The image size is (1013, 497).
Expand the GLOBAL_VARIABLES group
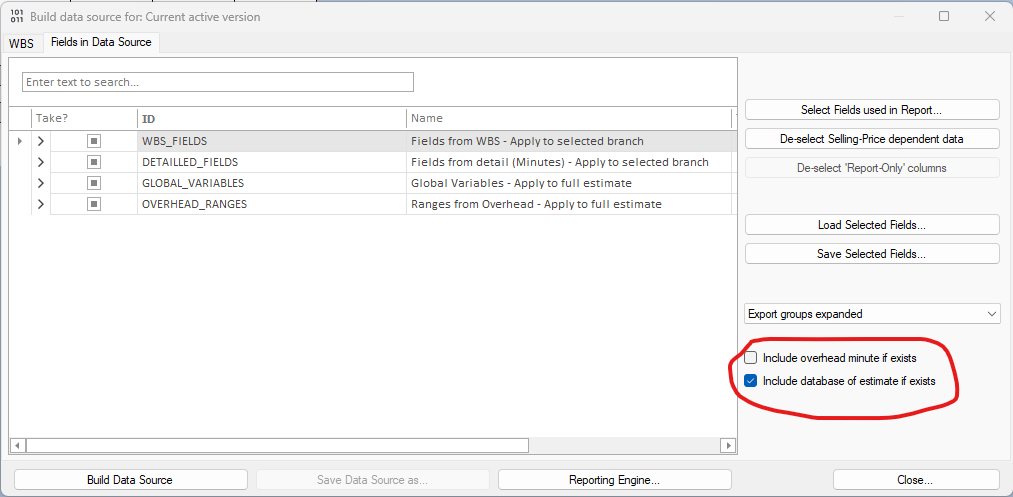[x=41, y=183]
